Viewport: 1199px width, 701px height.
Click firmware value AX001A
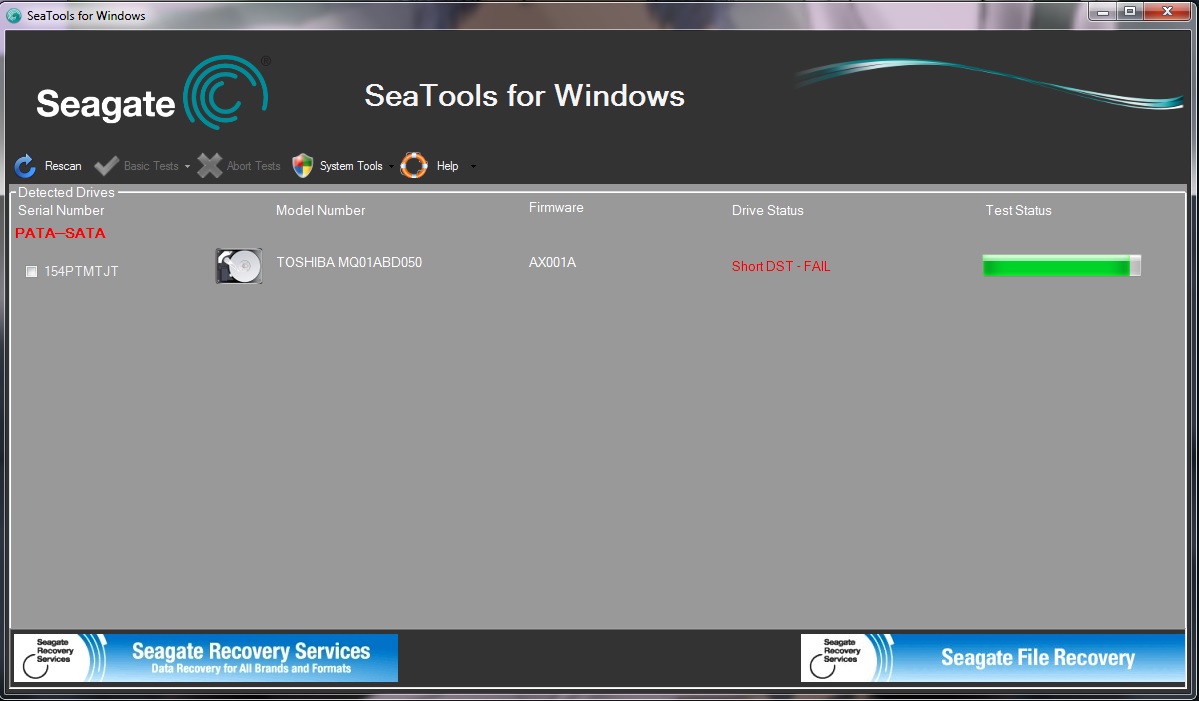click(x=552, y=262)
